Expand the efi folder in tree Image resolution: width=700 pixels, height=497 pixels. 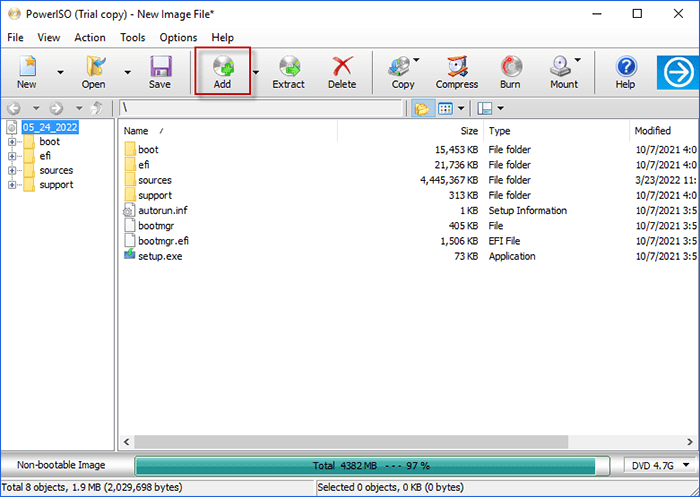[x=12, y=156]
